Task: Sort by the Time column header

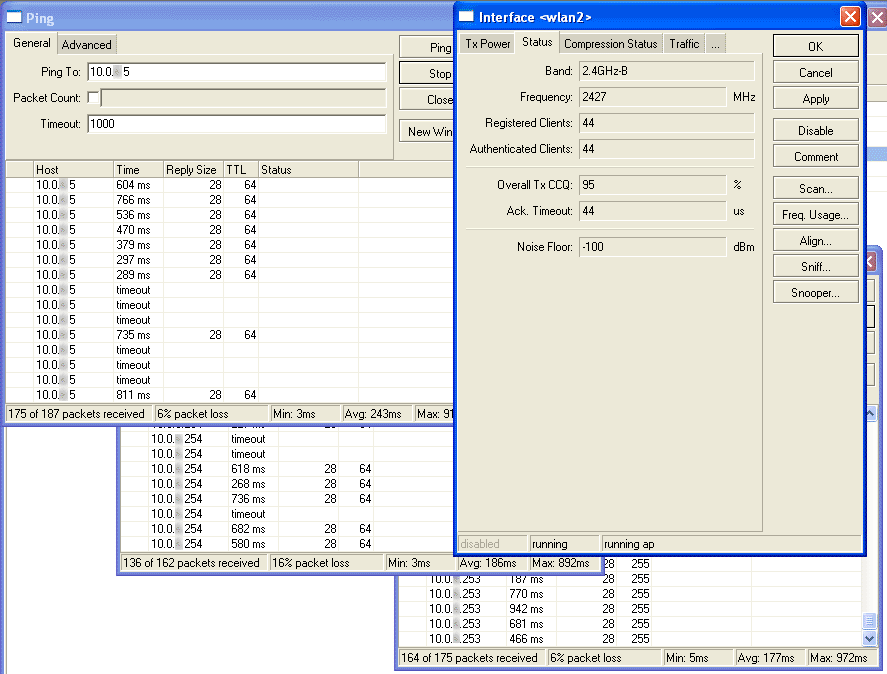Action: click(139, 170)
